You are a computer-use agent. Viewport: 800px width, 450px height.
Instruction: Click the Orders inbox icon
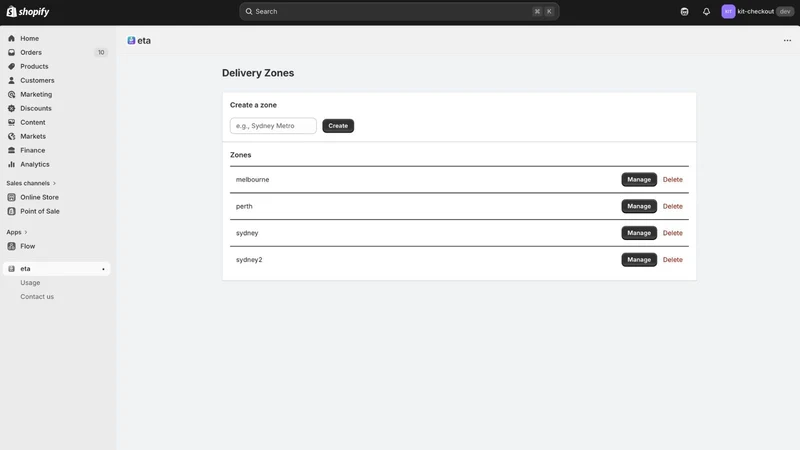[x=11, y=52]
